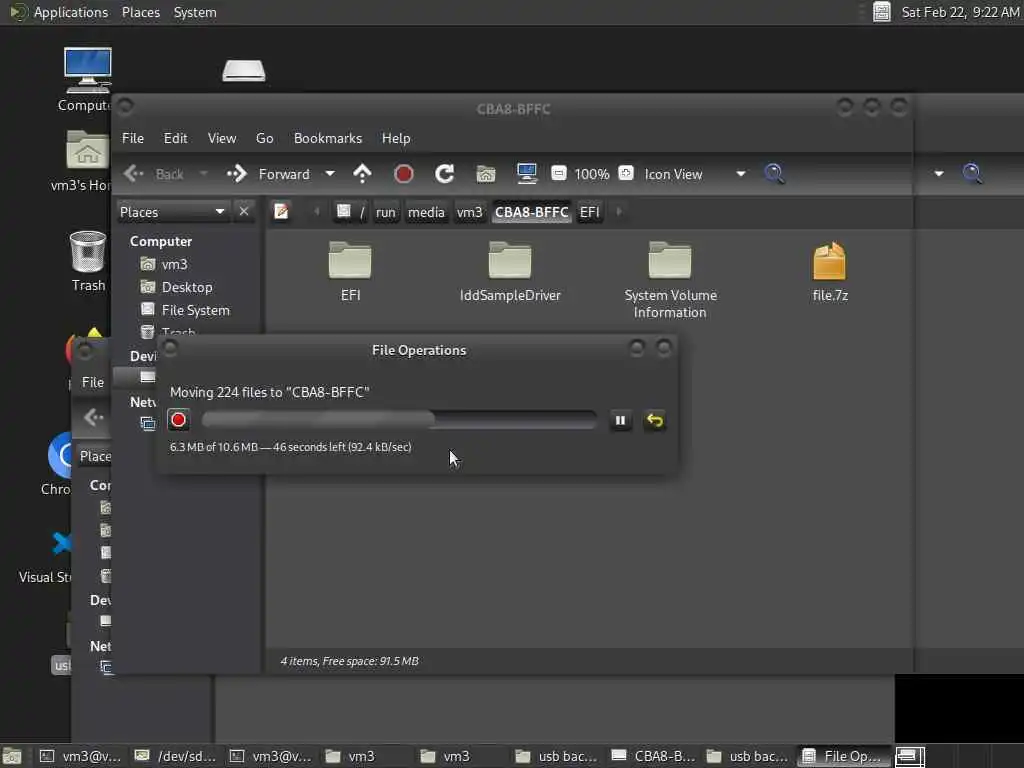This screenshot has width=1024, height=768.
Task: Select File System in sidebar
Action: (195, 310)
